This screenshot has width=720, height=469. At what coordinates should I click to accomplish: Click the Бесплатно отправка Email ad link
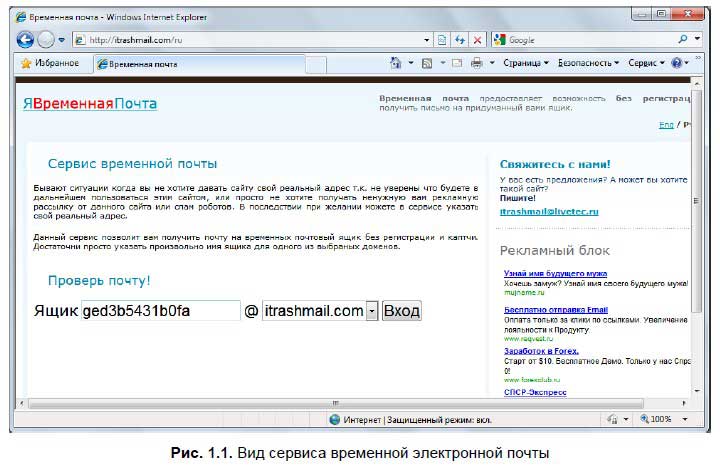pos(556,310)
